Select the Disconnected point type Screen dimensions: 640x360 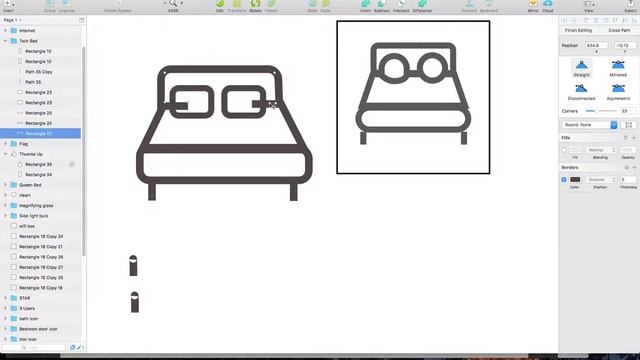(581, 92)
